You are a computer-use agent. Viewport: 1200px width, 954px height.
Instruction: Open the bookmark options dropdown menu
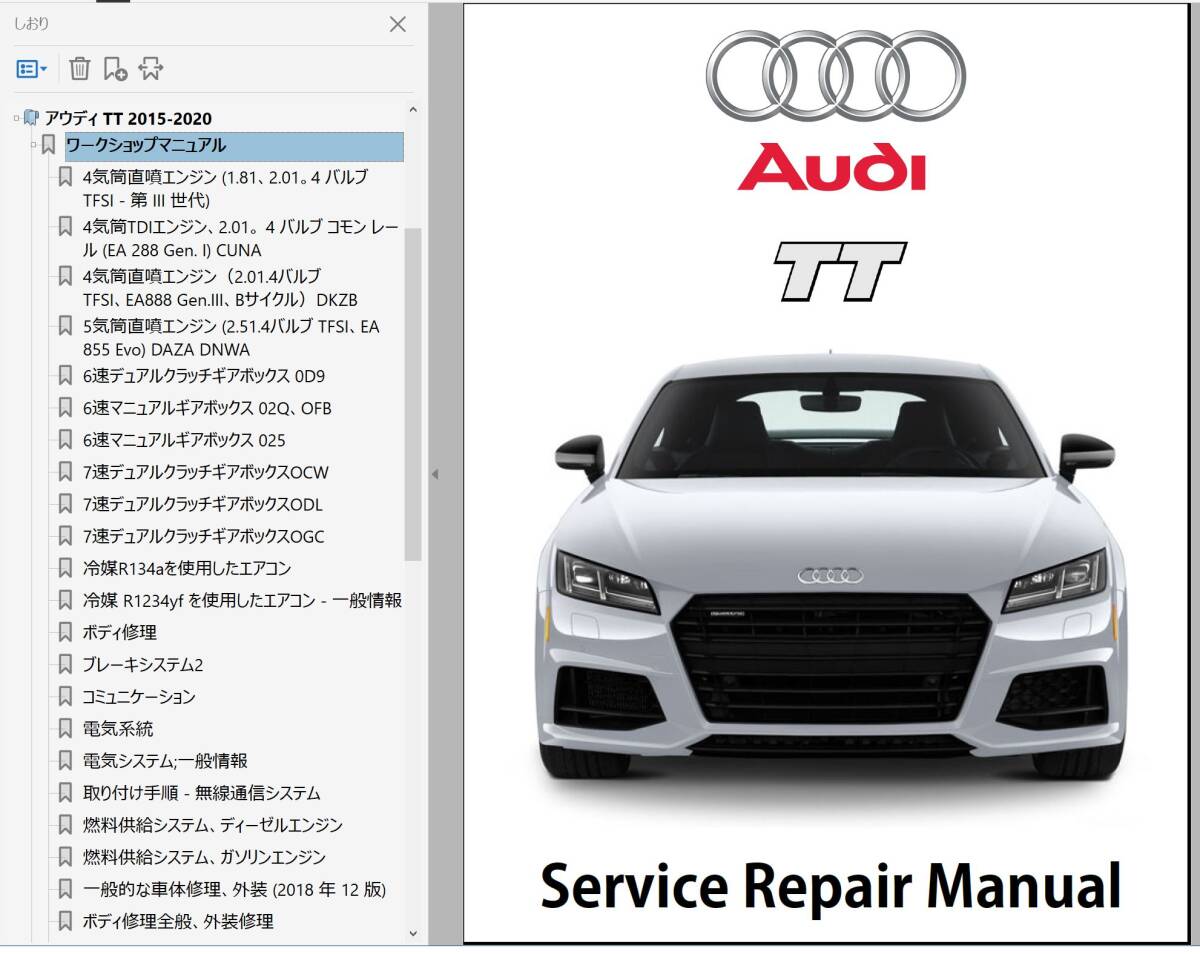tap(32, 69)
